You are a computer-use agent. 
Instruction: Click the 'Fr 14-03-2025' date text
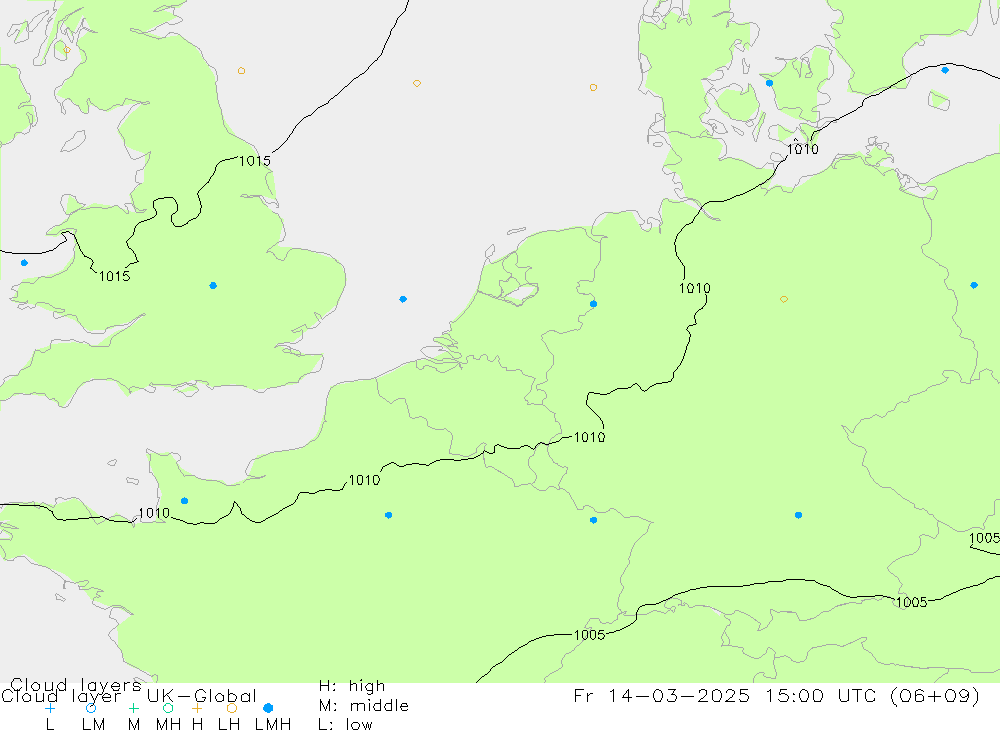[662, 695]
